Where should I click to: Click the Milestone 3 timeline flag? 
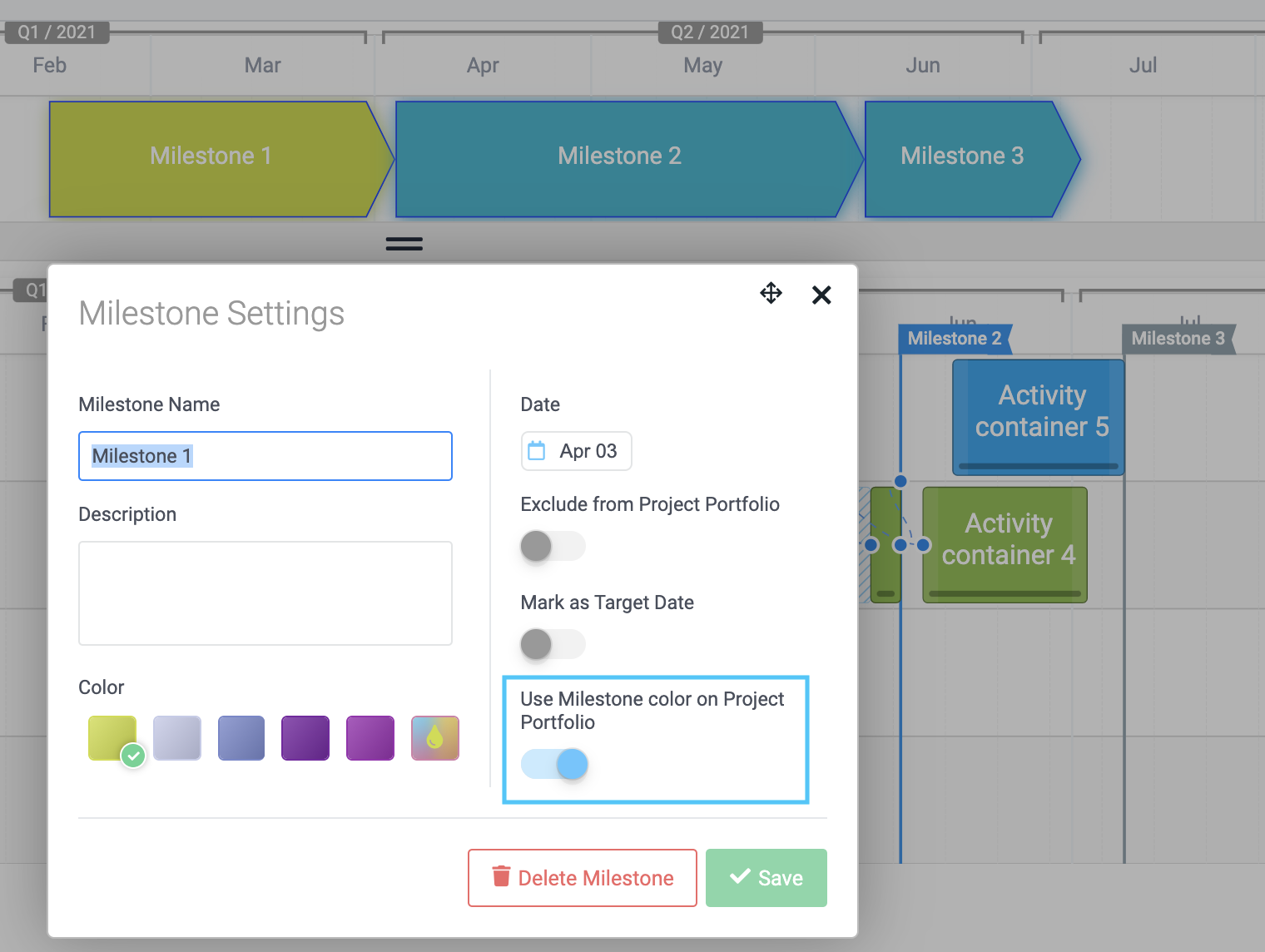[1178, 339]
